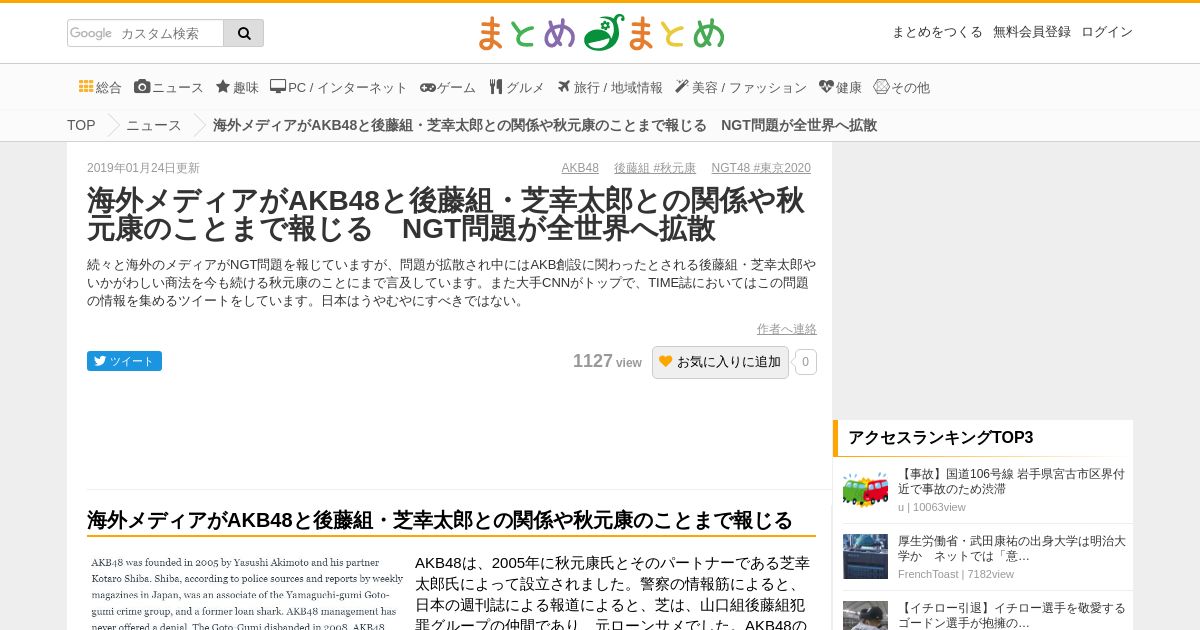This screenshot has height=630, width=1200.
Task: Click the article title breadcrumb
Action: pyautogui.click(x=545, y=125)
